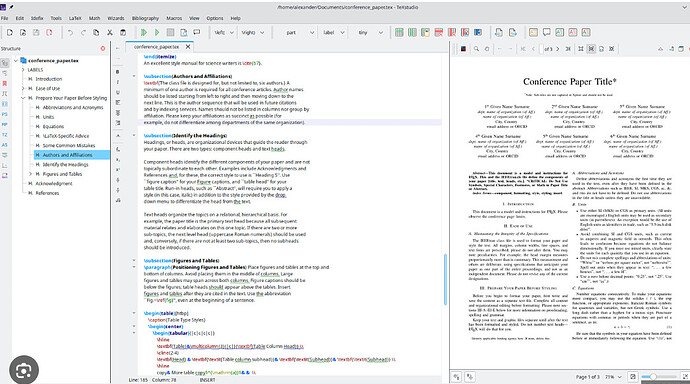This screenshot has width=690, height=384.
Task: Go to previous PDF page arrow
Action: (533, 49)
